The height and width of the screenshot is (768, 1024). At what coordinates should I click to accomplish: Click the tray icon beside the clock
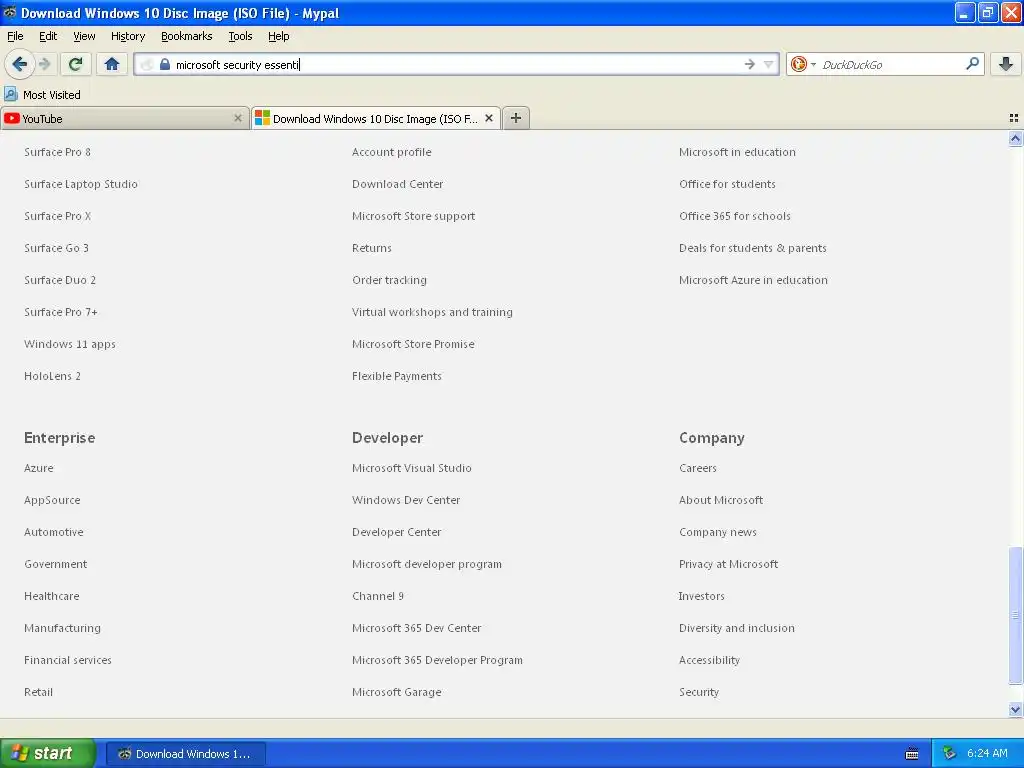[949, 753]
